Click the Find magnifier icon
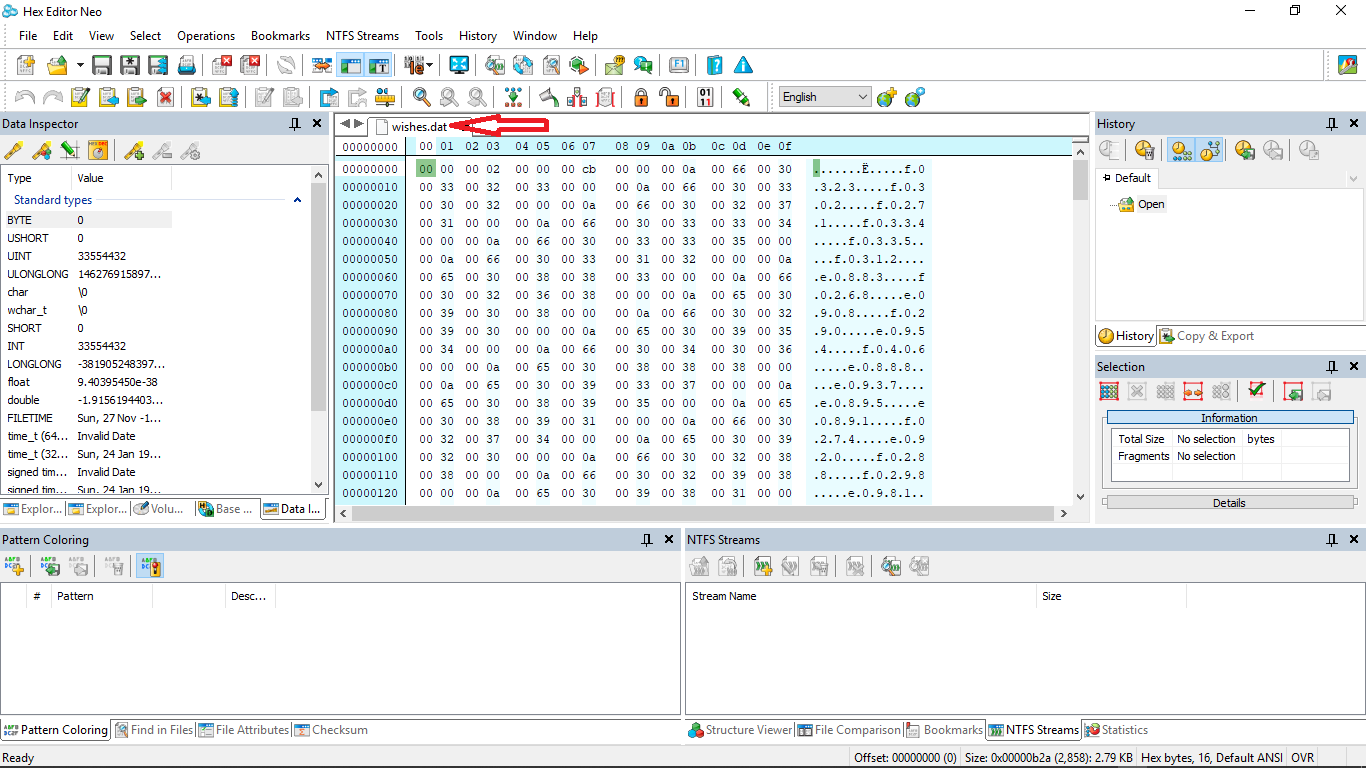This screenshot has width=1366, height=768. click(x=421, y=97)
